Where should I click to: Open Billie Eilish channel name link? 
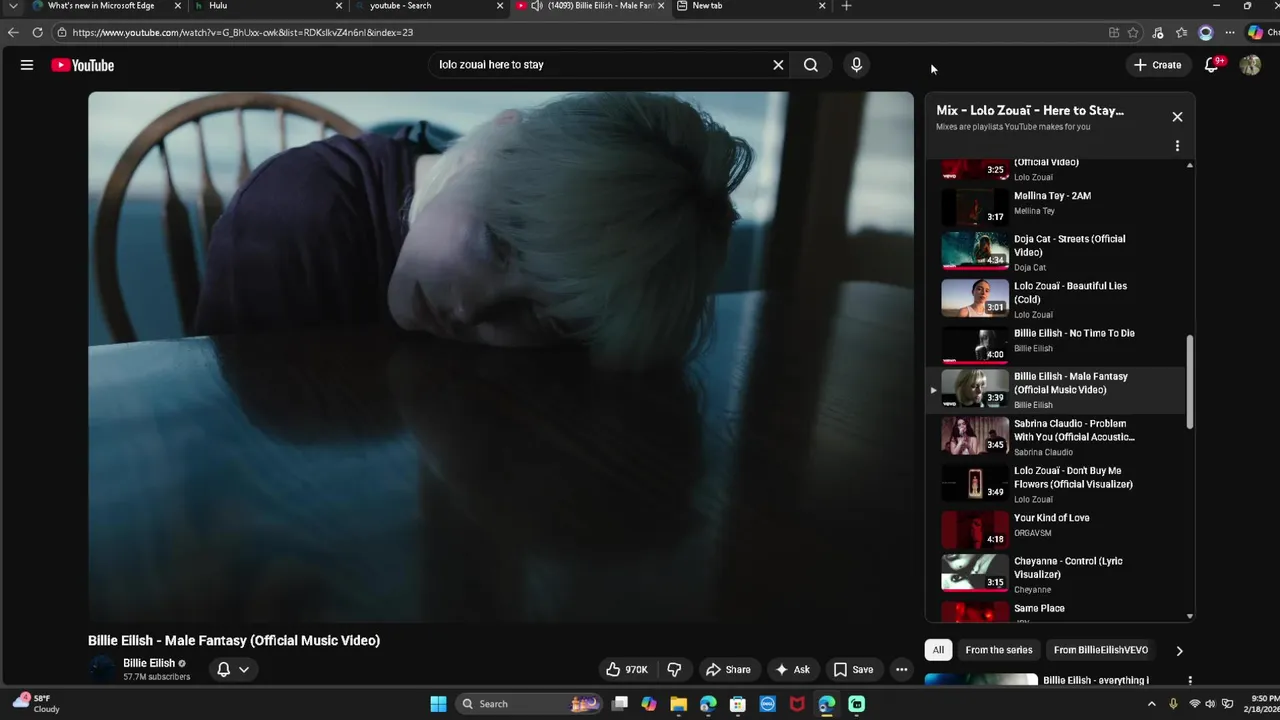coord(149,663)
